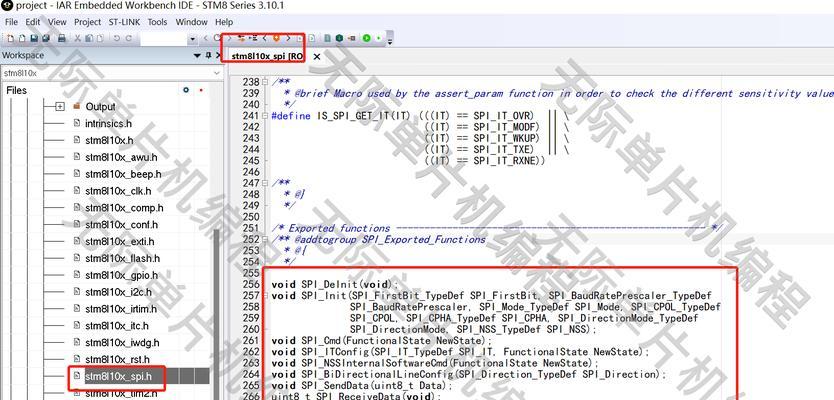Screen dimensions: 834x400
Task: Click the Make build icon
Action: 339,38
